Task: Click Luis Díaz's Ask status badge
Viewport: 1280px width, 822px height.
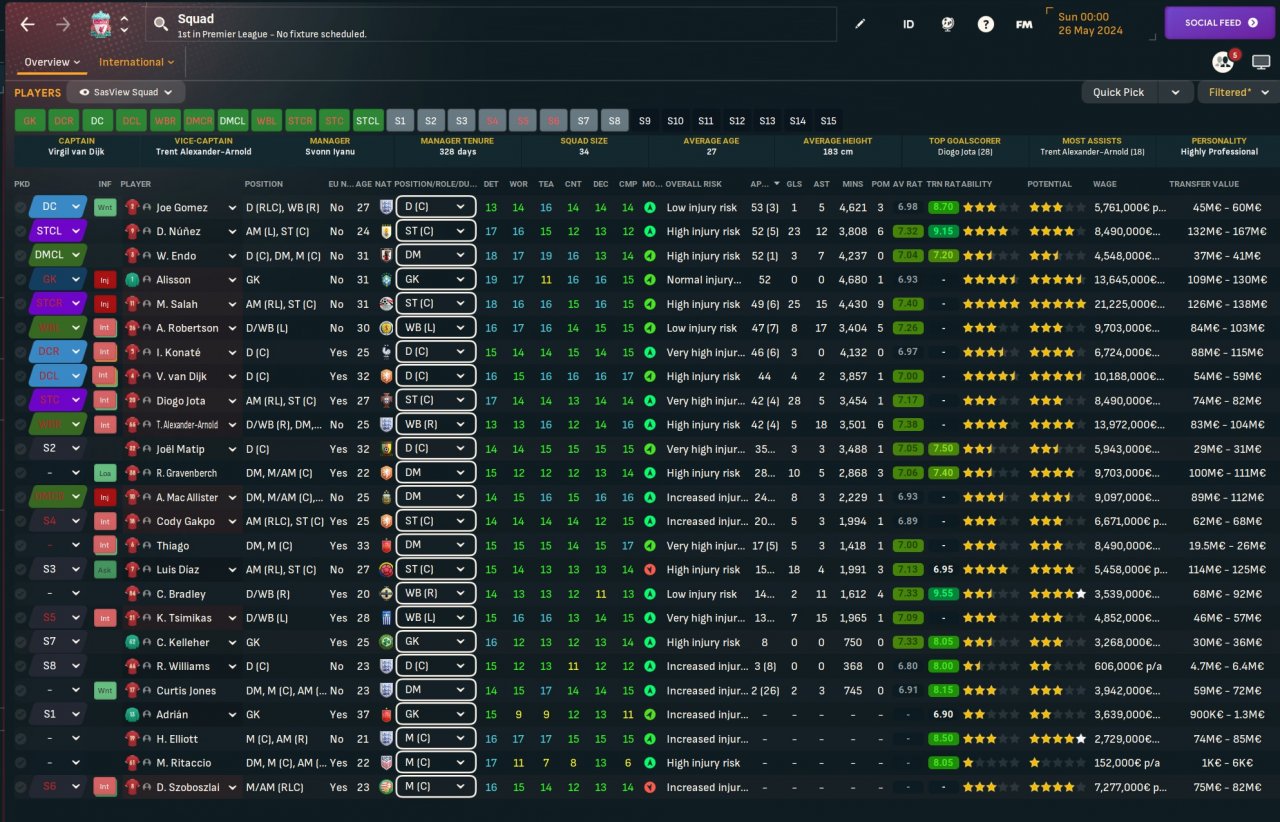Action: [x=104, y=570]
